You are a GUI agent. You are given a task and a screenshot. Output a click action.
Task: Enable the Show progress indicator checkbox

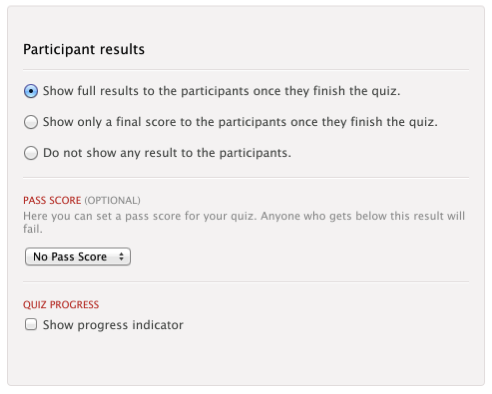31,324
